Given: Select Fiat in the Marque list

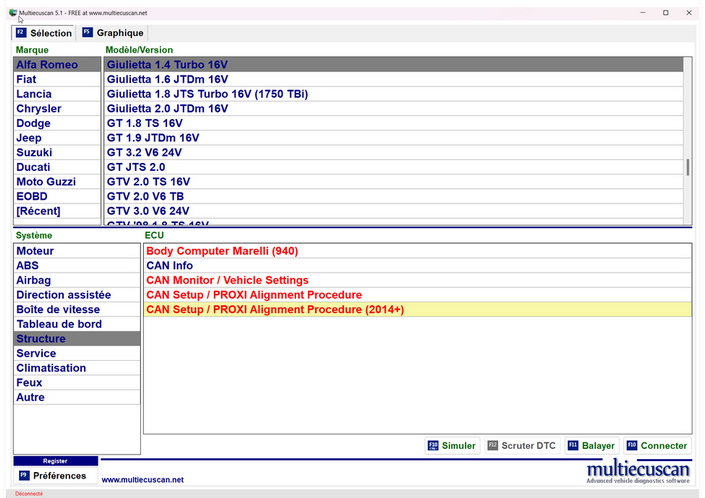Looking at the screenshot, I should pos(57,79).
